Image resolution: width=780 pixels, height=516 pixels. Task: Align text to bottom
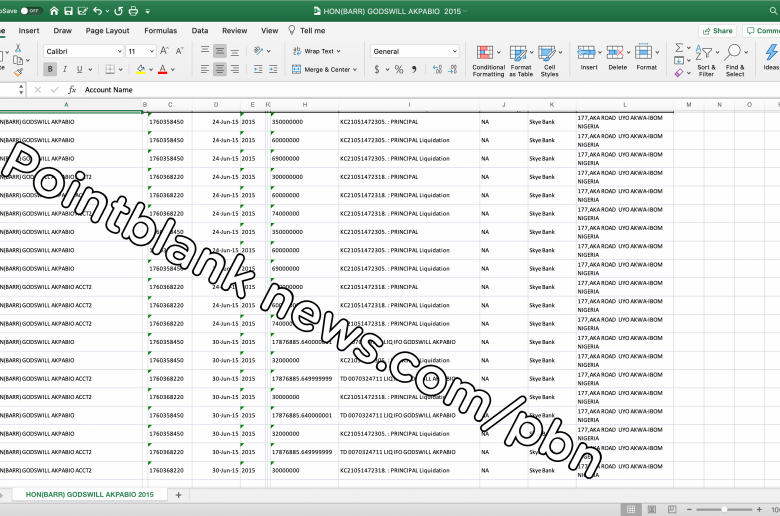point(235,51)
